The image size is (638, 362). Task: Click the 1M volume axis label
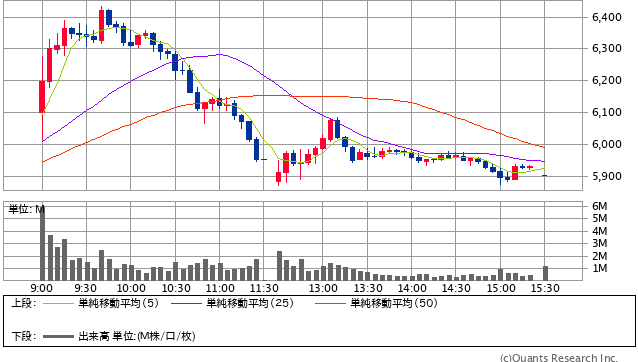(x=600, y=268)
